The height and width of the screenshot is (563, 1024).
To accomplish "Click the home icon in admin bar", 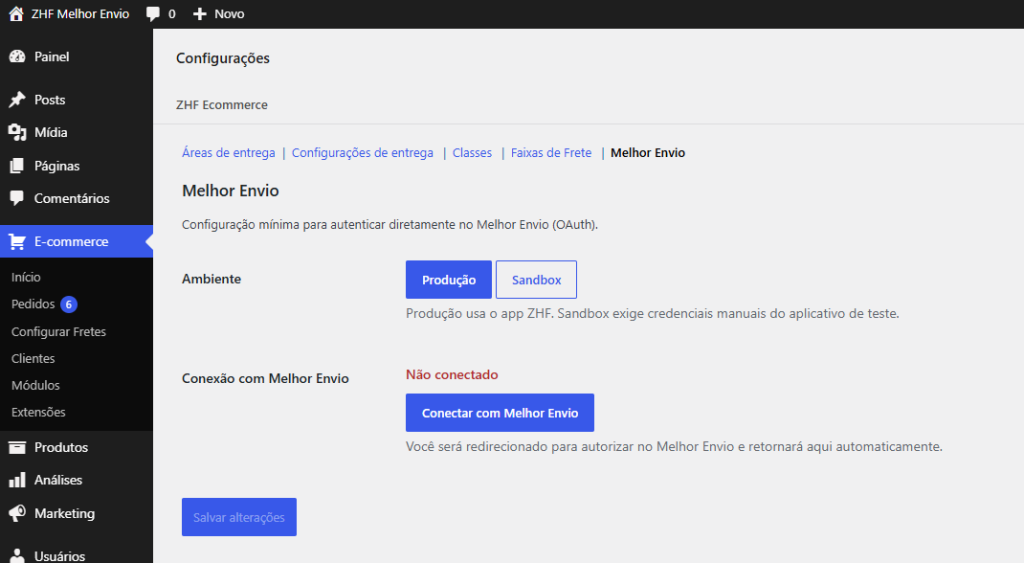I will (16, 14).
